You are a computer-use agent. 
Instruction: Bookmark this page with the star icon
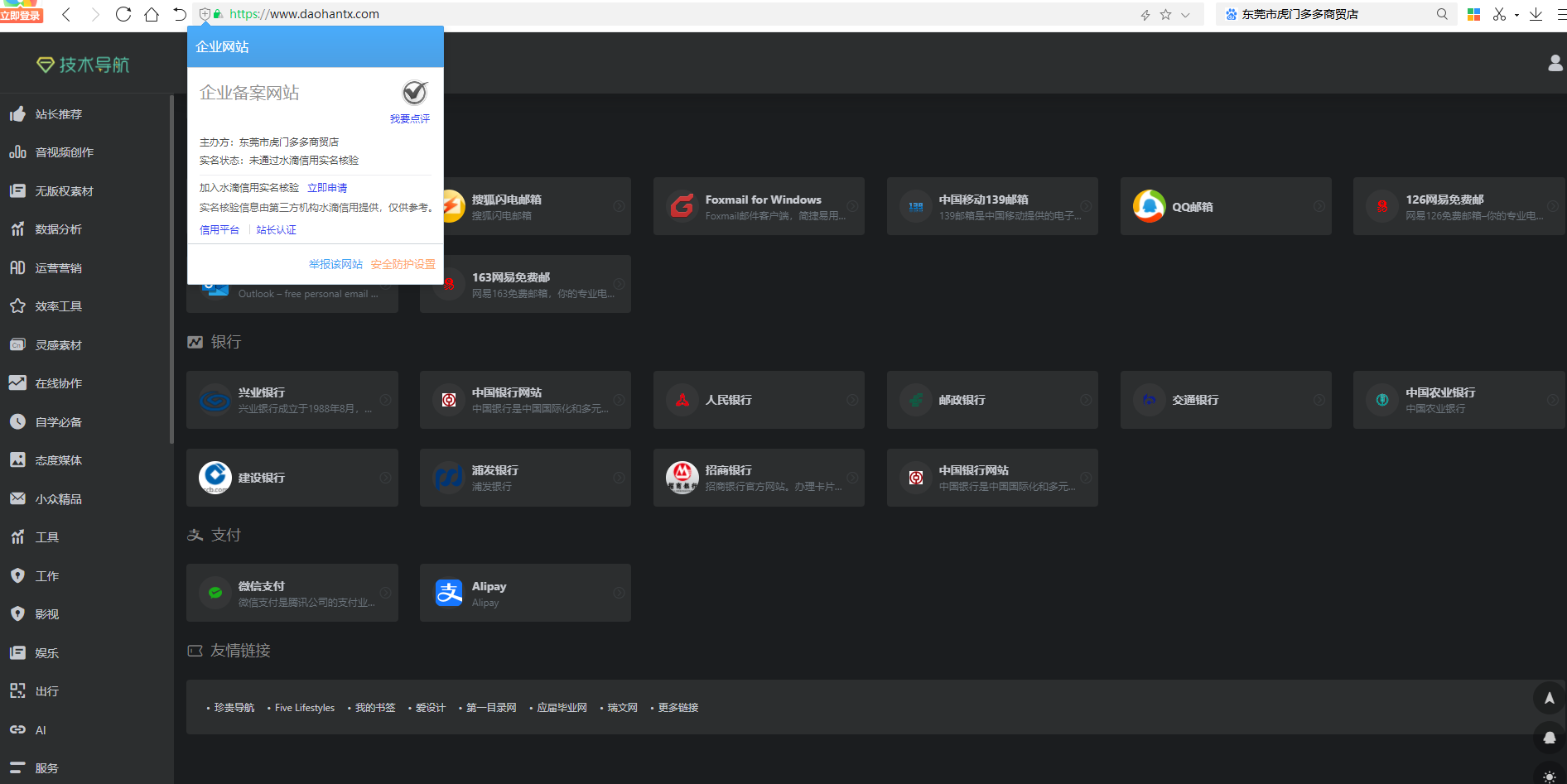tap(1165, 14)
